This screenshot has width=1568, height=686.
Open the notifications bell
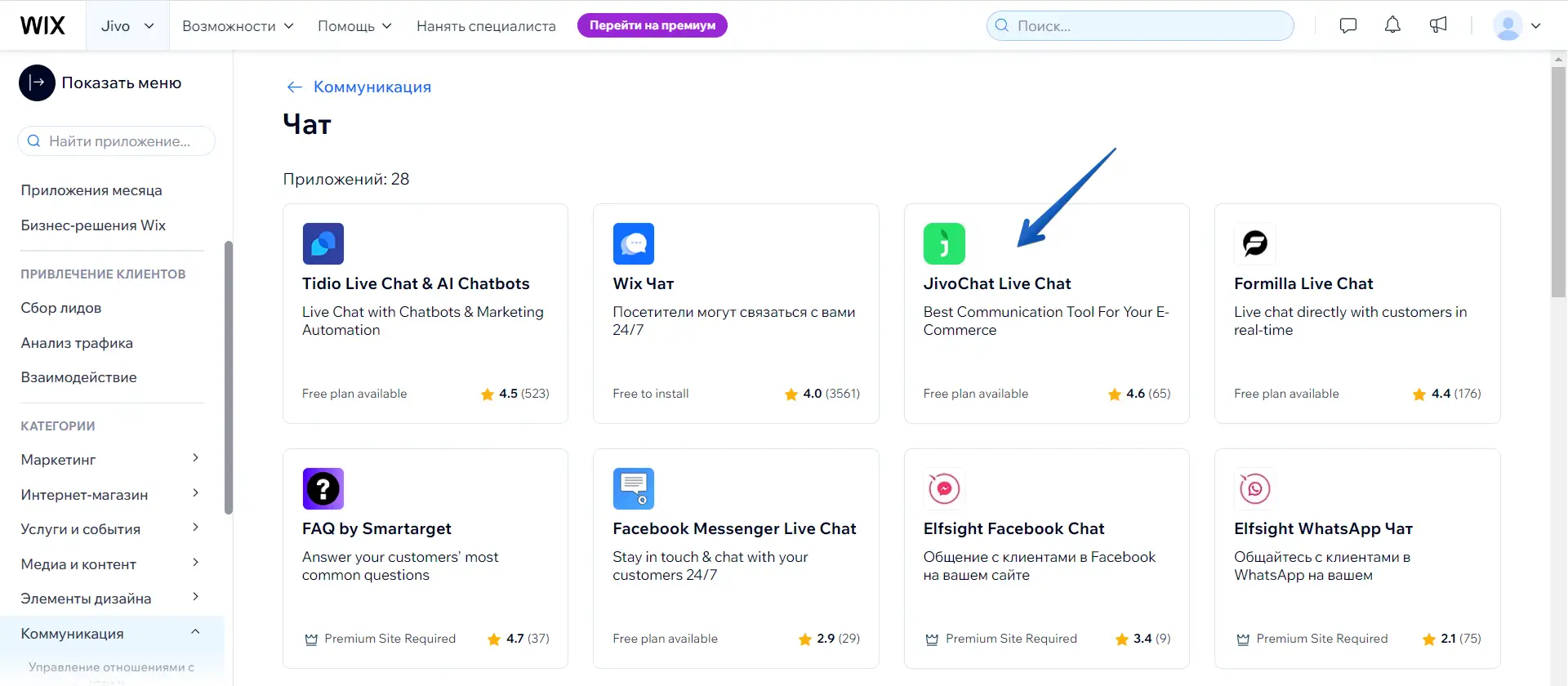pos(1392,25)
